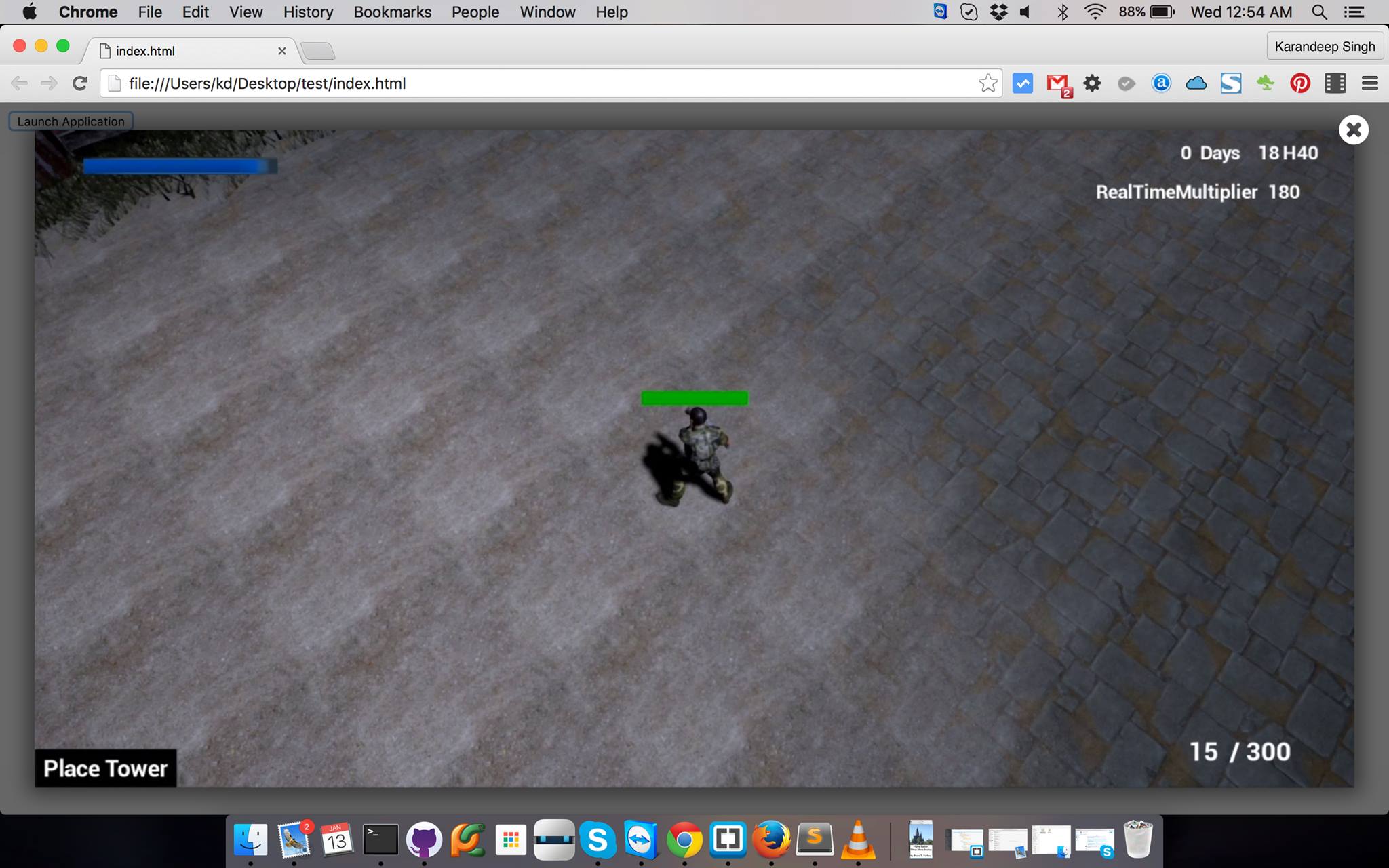
Task: Reload the page with the refresh icon
Action: 80,83
